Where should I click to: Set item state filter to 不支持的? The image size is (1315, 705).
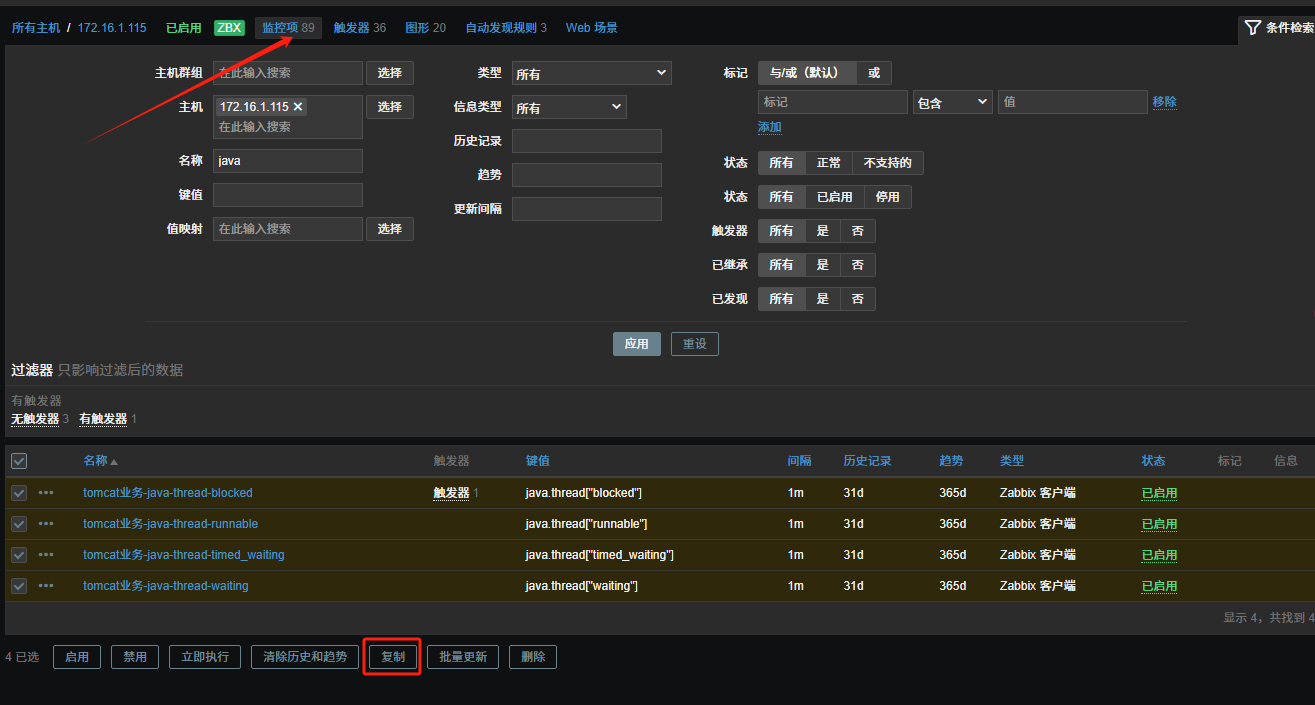click(888, 163)
